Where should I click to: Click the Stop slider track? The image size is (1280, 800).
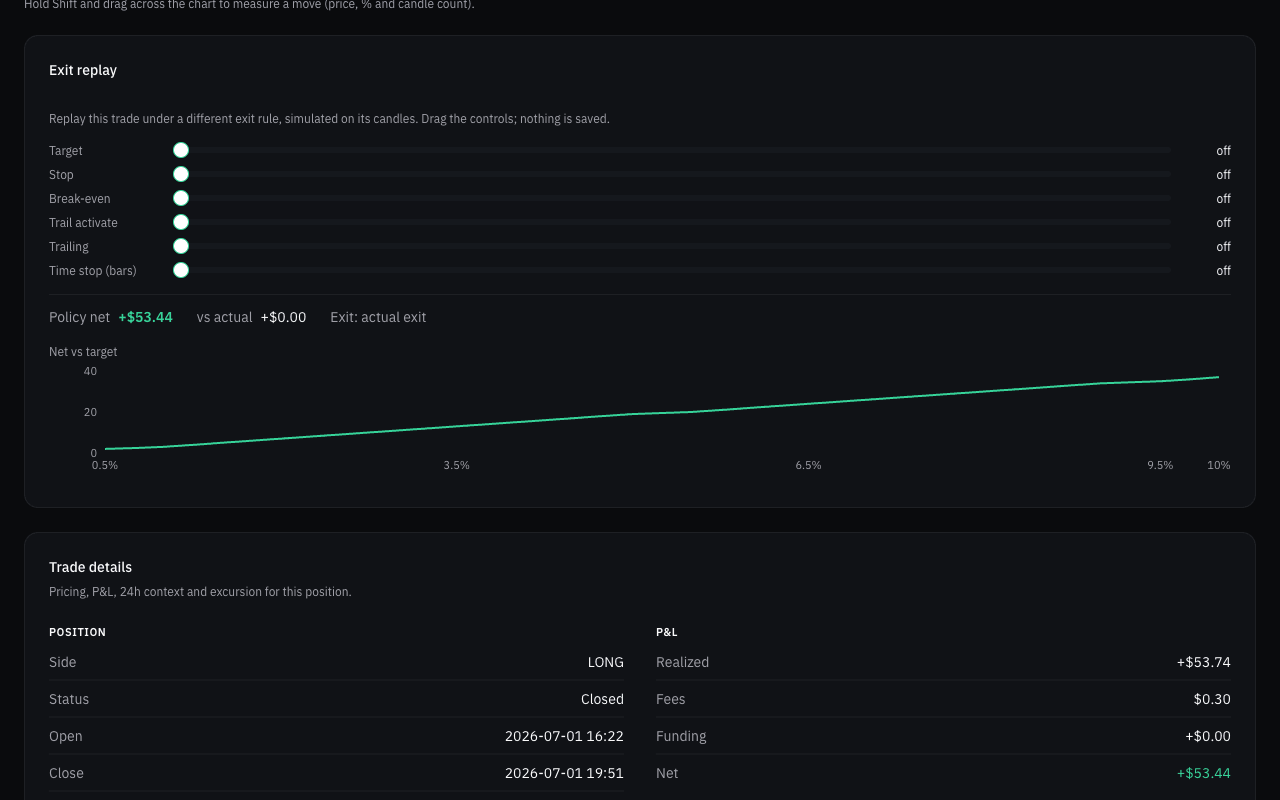tap(671, 174)
